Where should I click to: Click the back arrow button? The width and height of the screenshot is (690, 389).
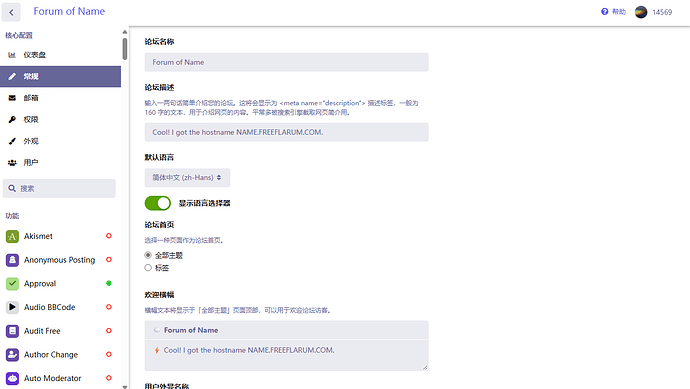11,12
